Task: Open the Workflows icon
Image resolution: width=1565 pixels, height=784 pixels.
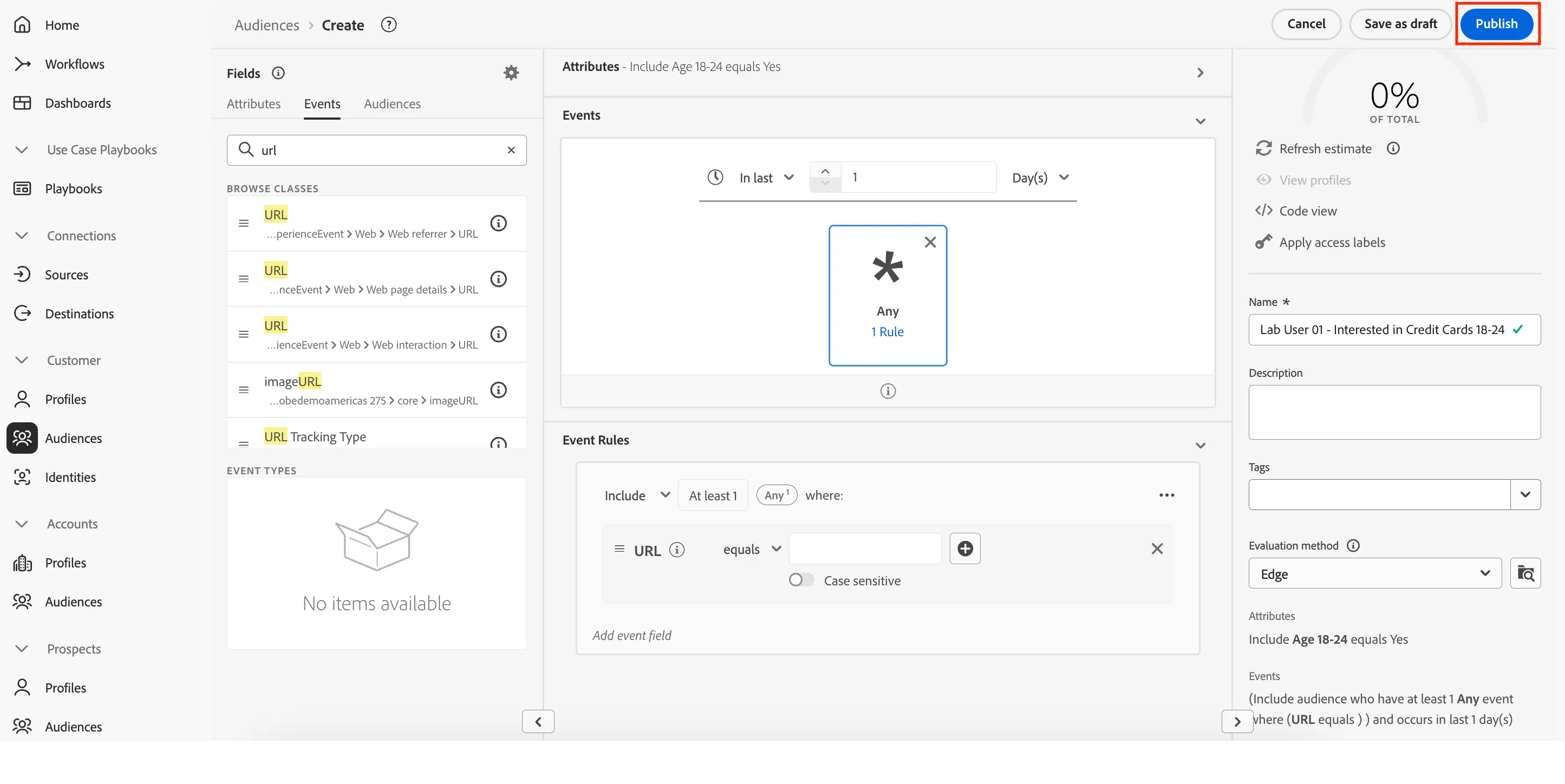Action: [23, 64]
